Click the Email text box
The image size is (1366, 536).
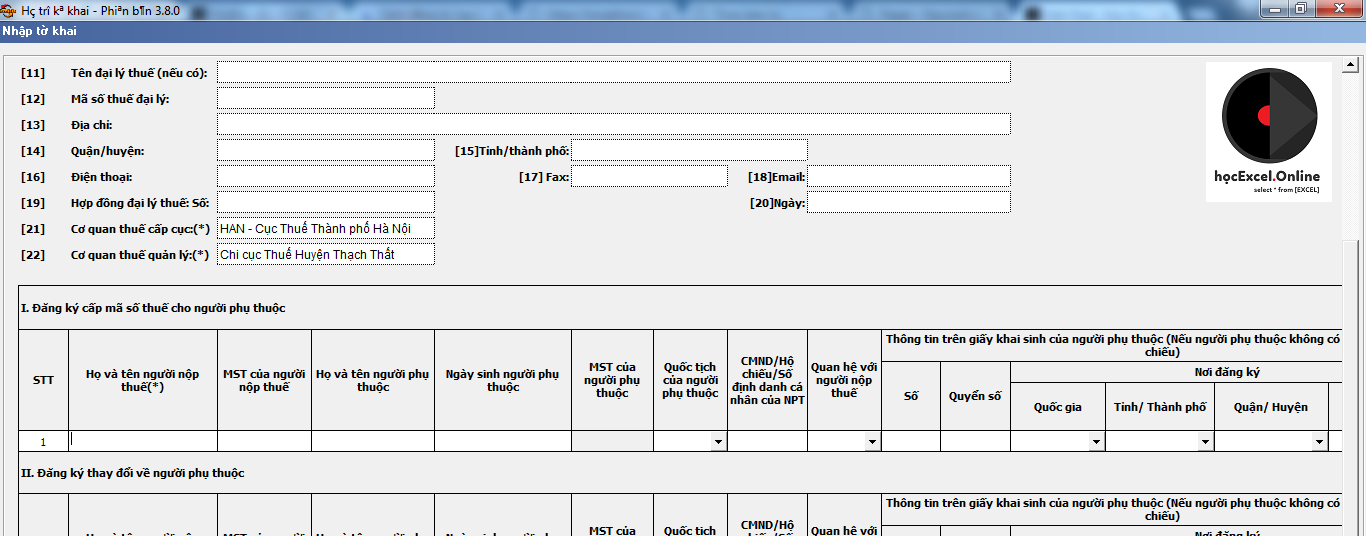[908, 177]
